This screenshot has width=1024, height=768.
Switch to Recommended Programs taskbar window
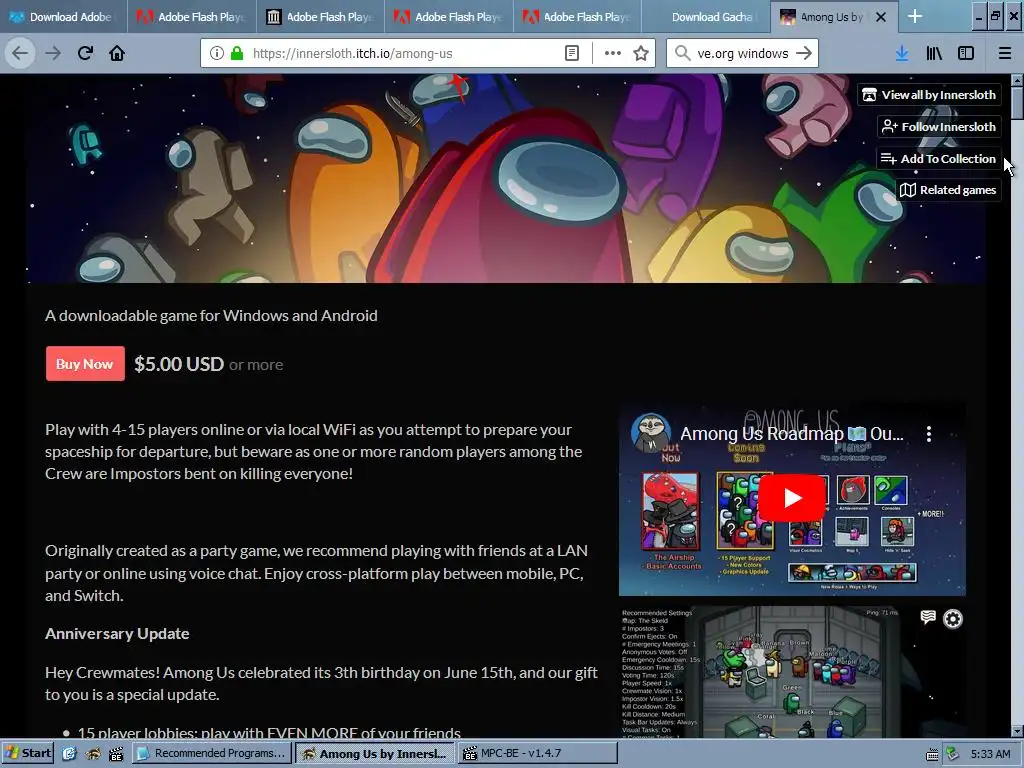coord(212,753)
